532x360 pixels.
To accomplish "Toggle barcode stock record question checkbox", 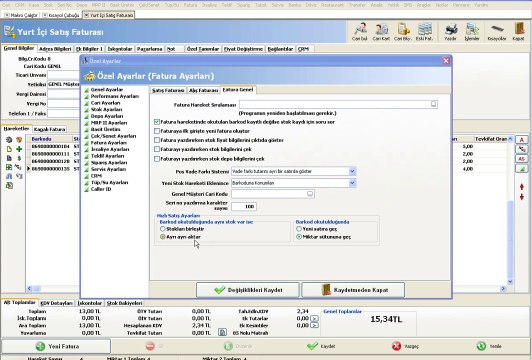I will pos(157,121).
